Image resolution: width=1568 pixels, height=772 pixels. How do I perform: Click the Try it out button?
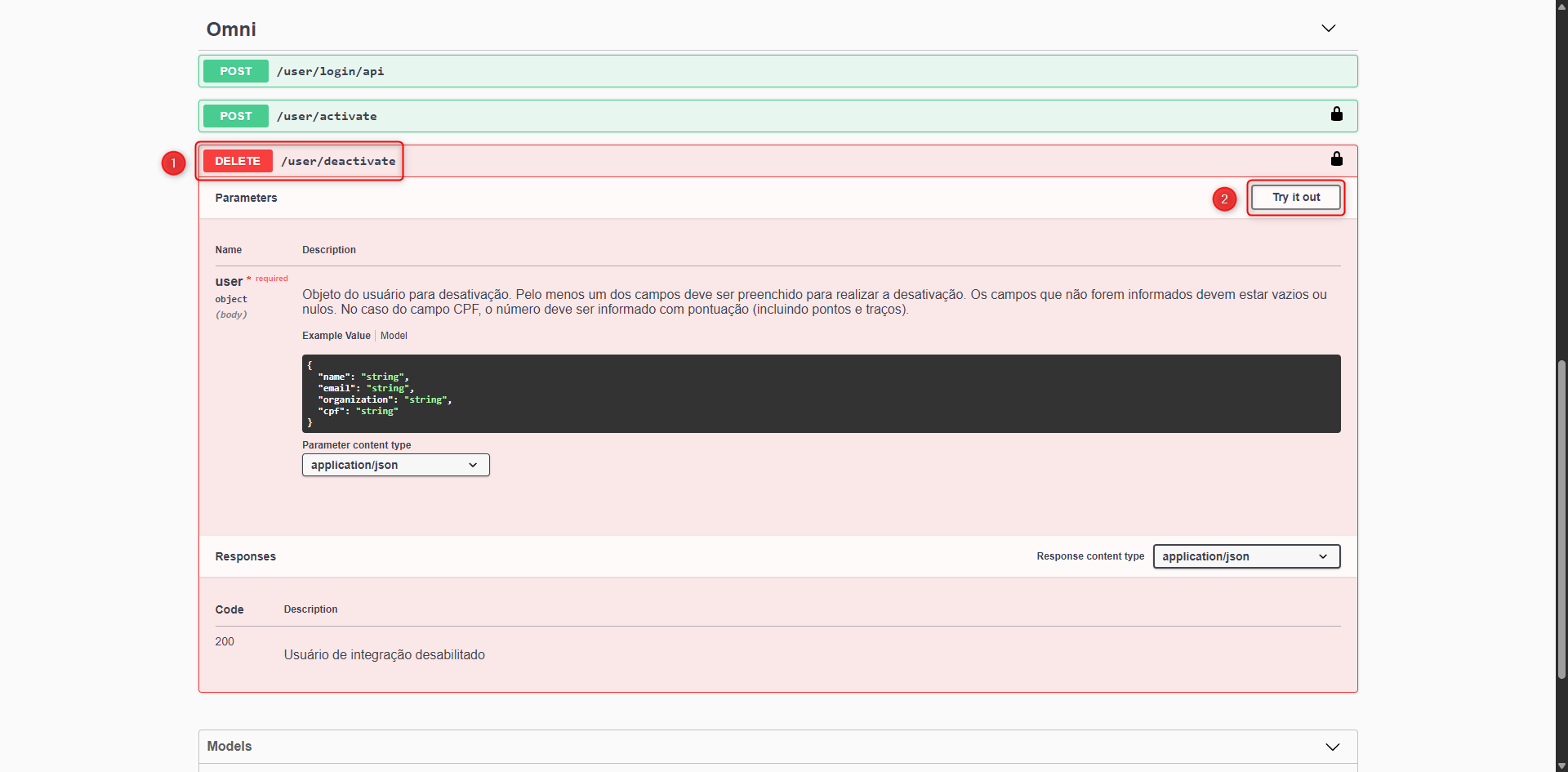pos(1295,197)
